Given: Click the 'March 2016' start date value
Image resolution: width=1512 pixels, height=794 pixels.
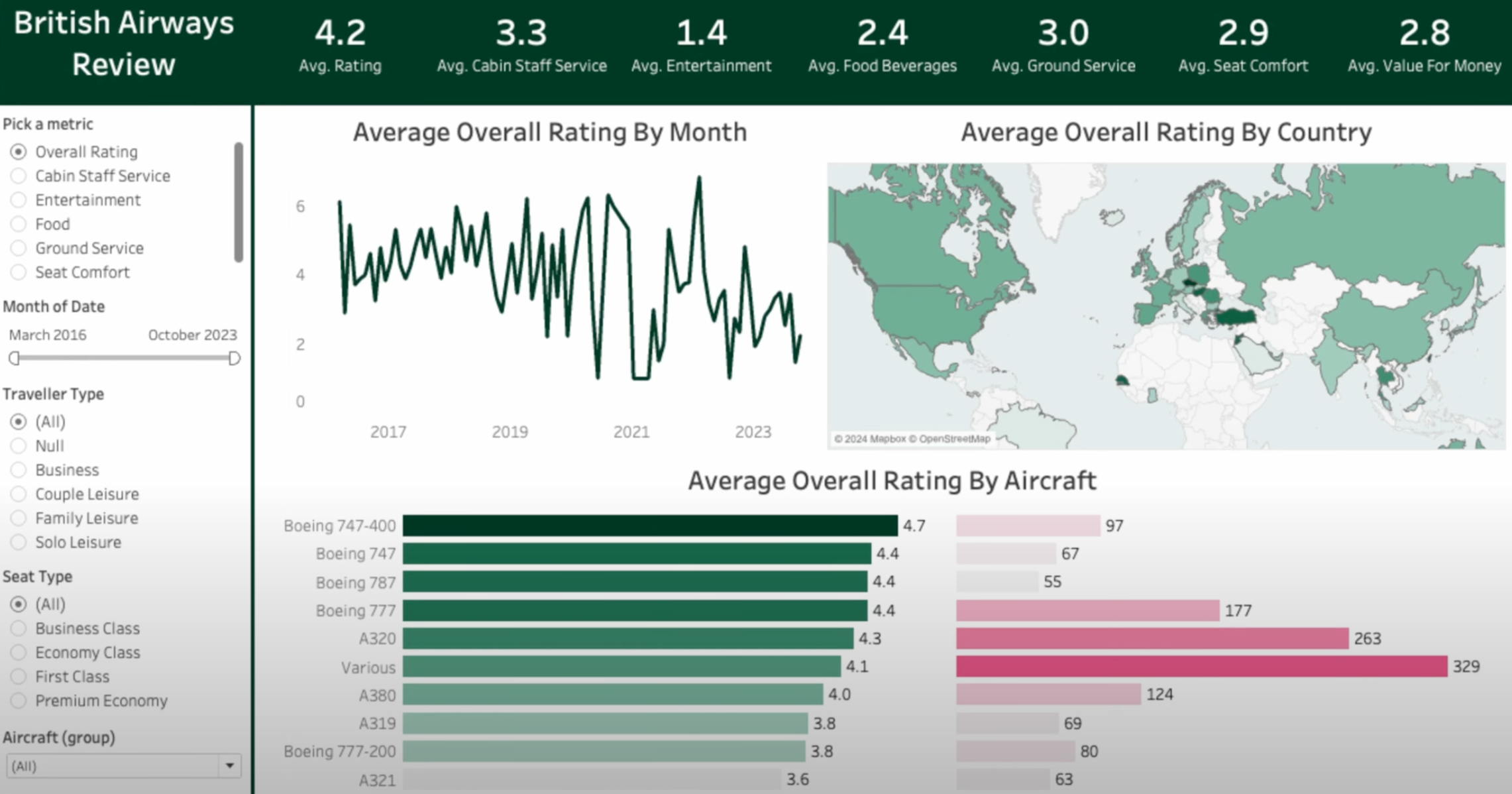Looking at the screenshot, I should [x=48, y=335].
